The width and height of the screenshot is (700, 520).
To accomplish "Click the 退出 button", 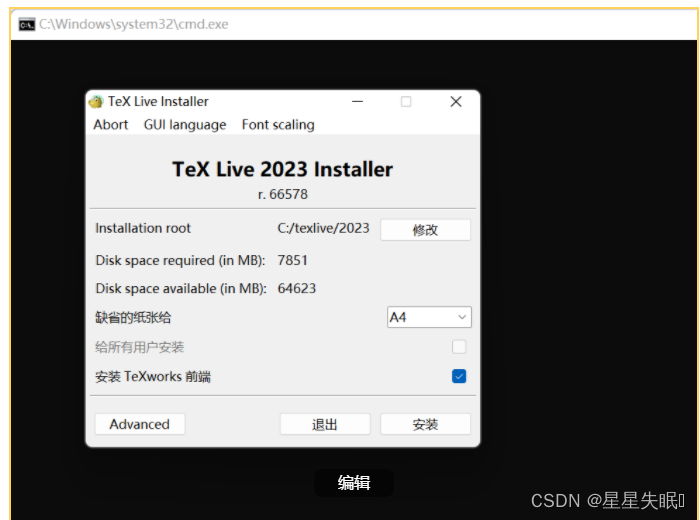I will tap(325, 424).
